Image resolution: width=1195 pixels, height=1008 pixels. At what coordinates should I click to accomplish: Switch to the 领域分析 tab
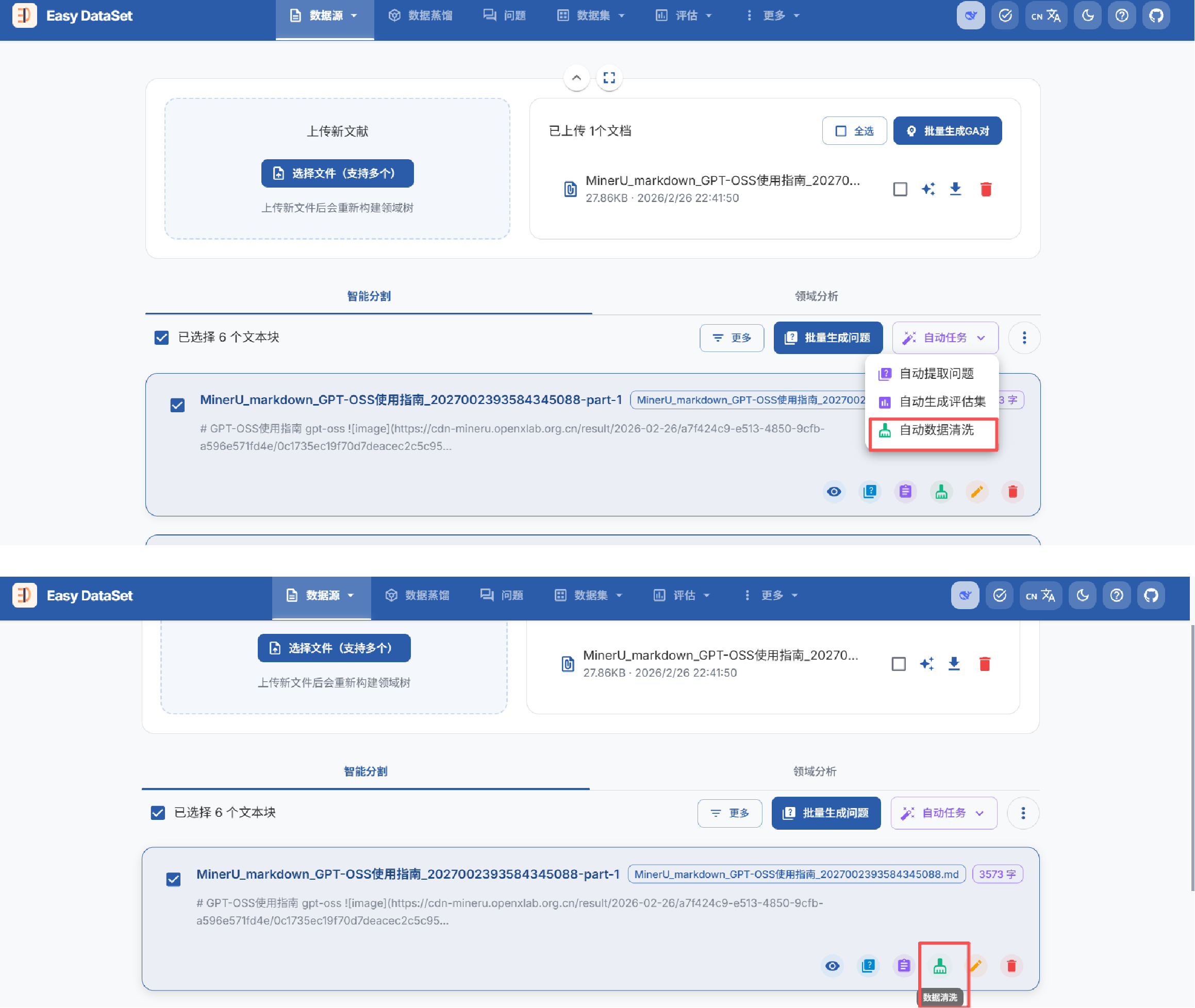pos(816,296)
